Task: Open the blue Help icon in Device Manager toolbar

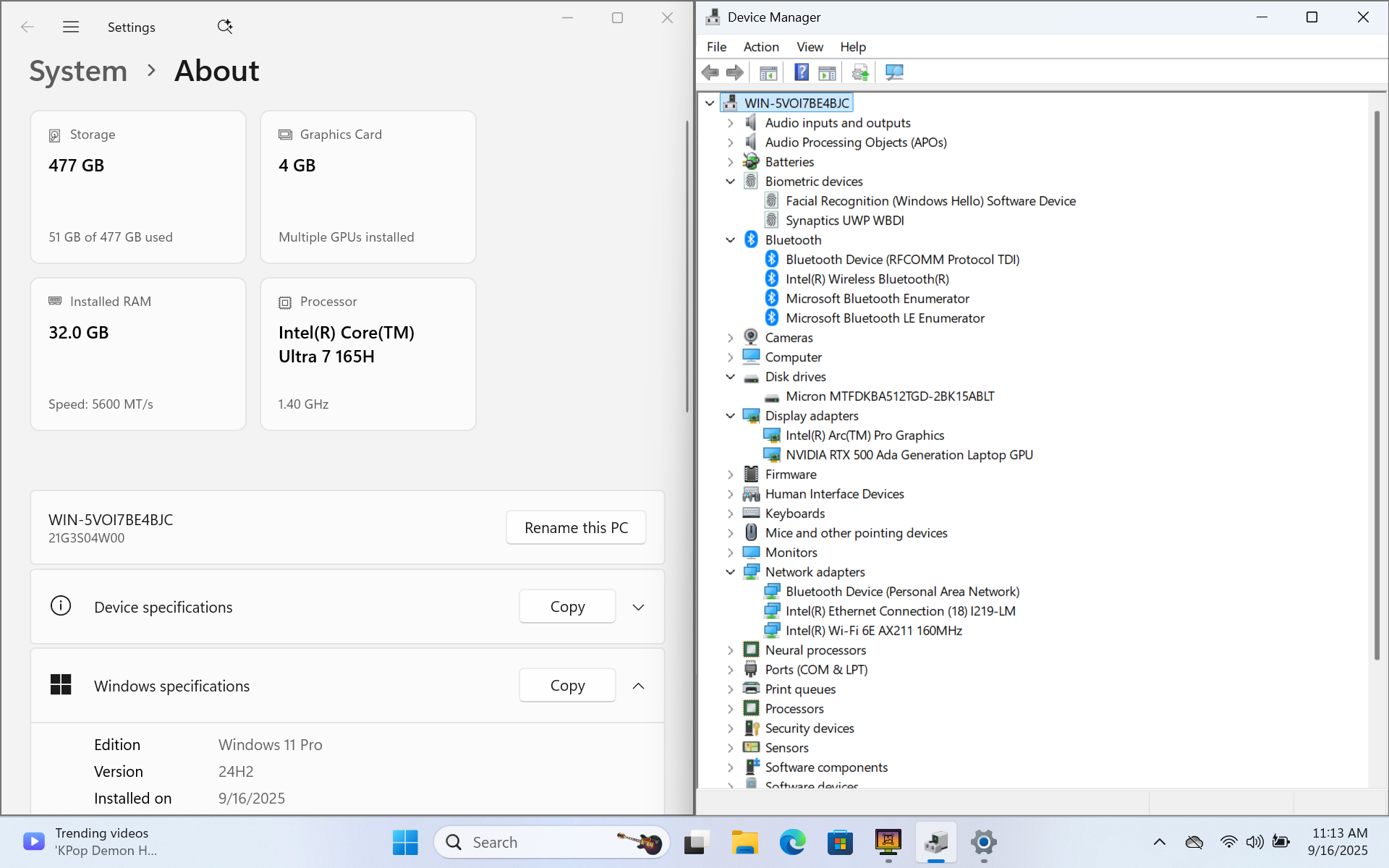Action: click(x=802, y=72)
